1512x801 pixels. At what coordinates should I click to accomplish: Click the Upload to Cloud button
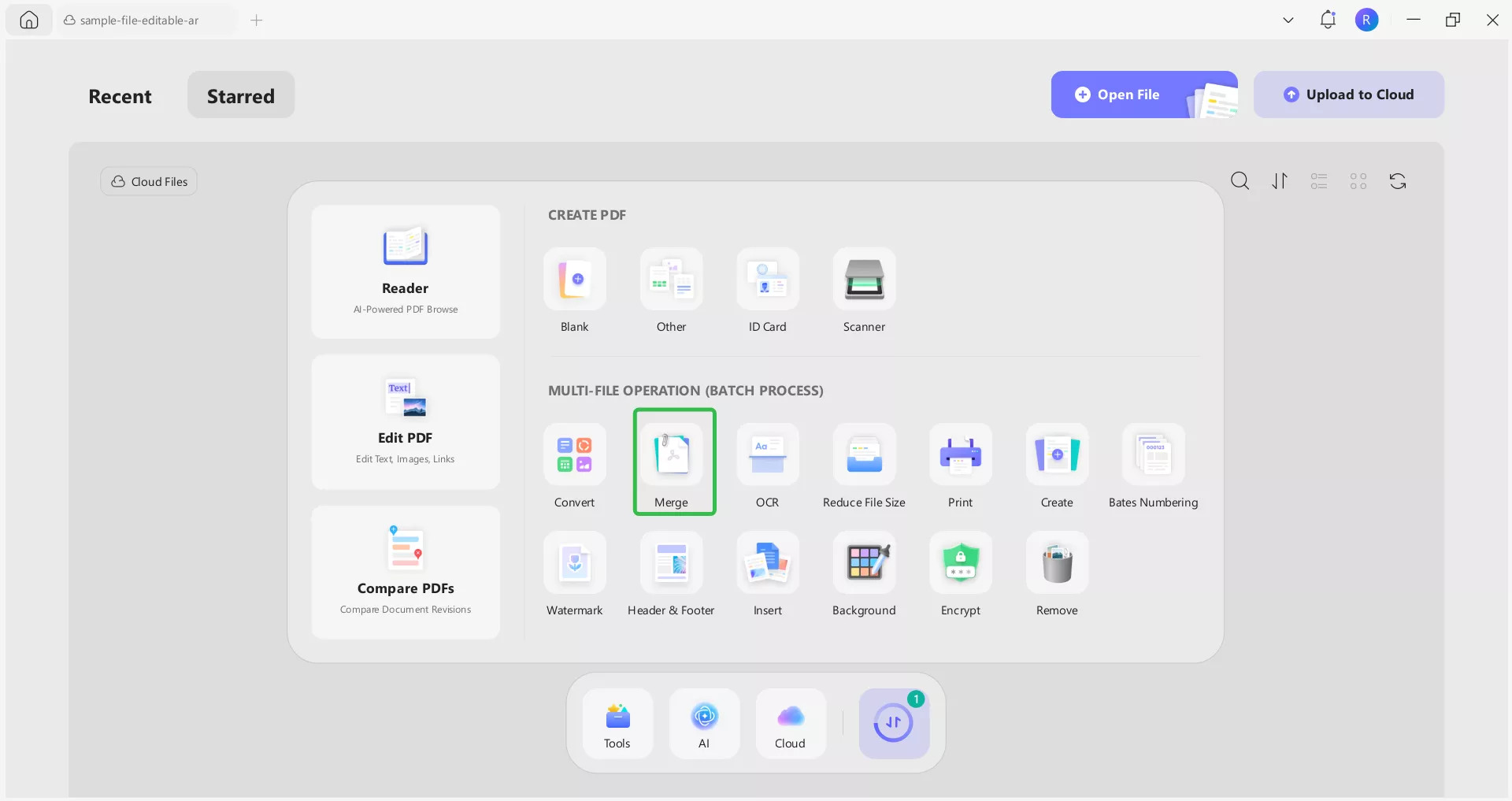pyautogui.click(x=1349, y=95)
